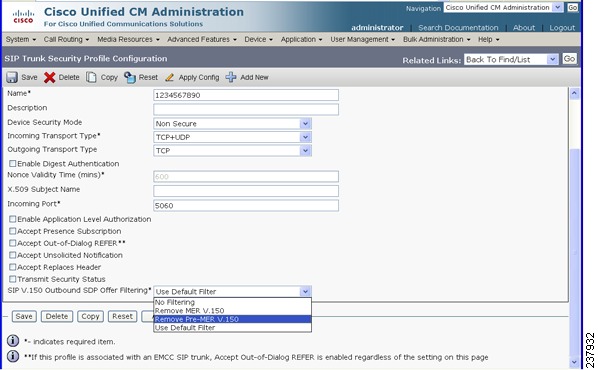Click the red X Delete icon
Screen dimensions: 598x370
(50, 77)
